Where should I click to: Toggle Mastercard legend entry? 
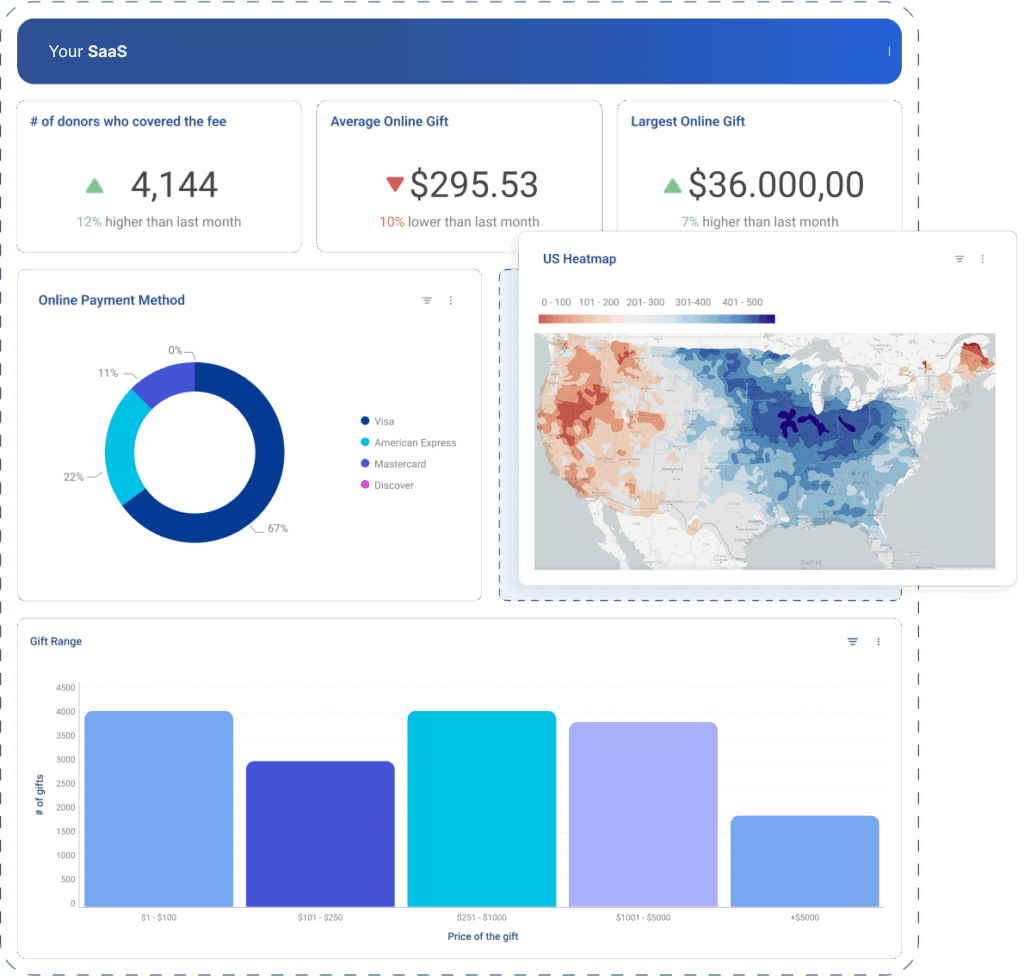[397, 464]
